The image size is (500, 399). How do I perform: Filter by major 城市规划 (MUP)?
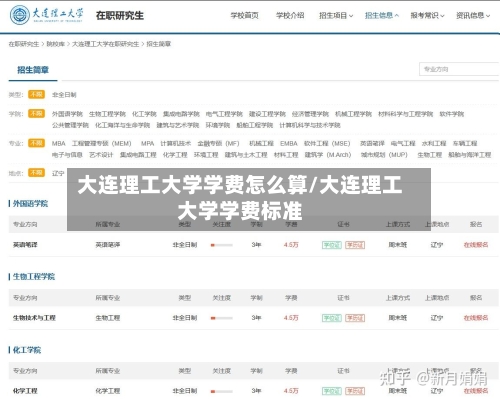[x=384, y=155]
